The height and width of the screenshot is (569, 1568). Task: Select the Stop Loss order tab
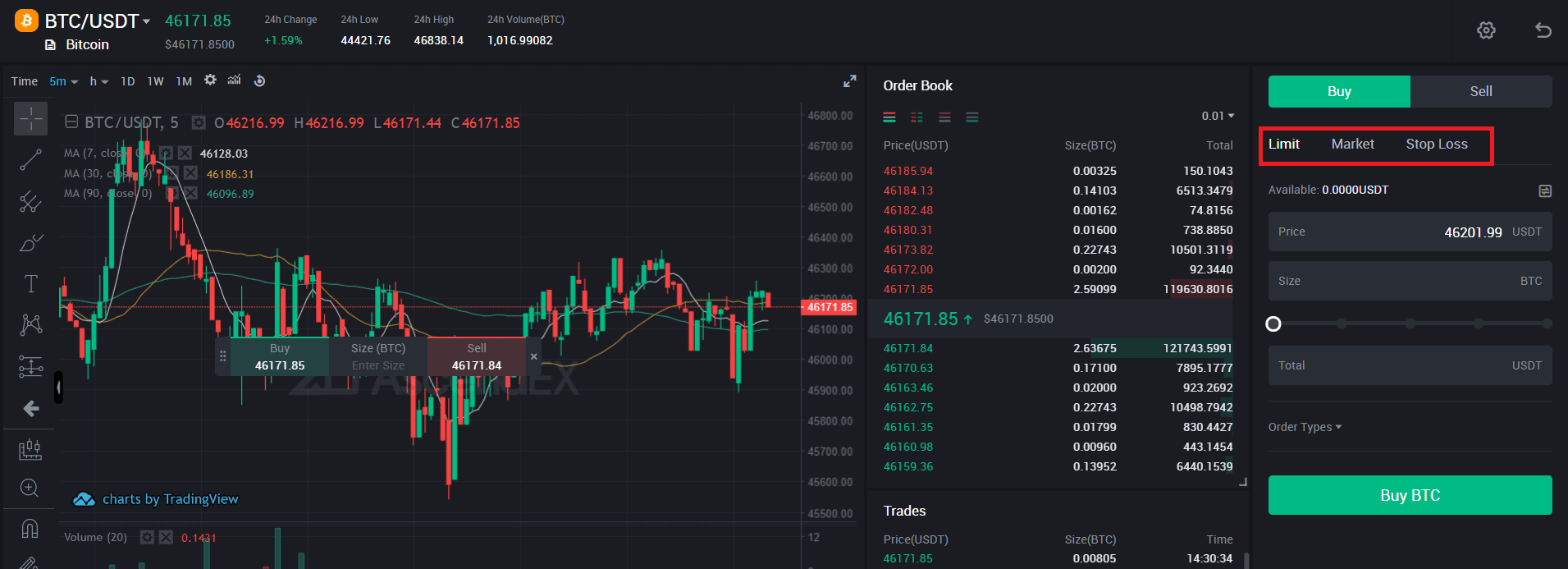[x=1437, y=144]
